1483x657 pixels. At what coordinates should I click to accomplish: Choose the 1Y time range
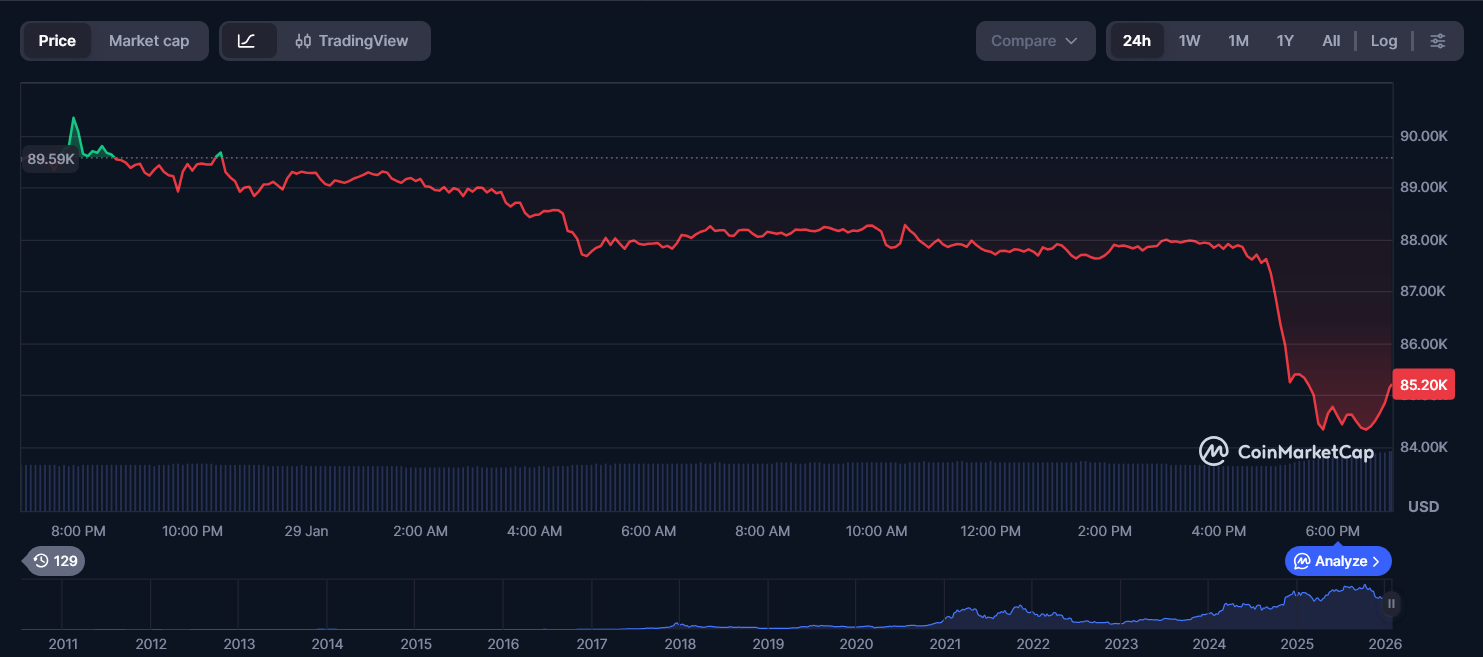coord(1285,41)
